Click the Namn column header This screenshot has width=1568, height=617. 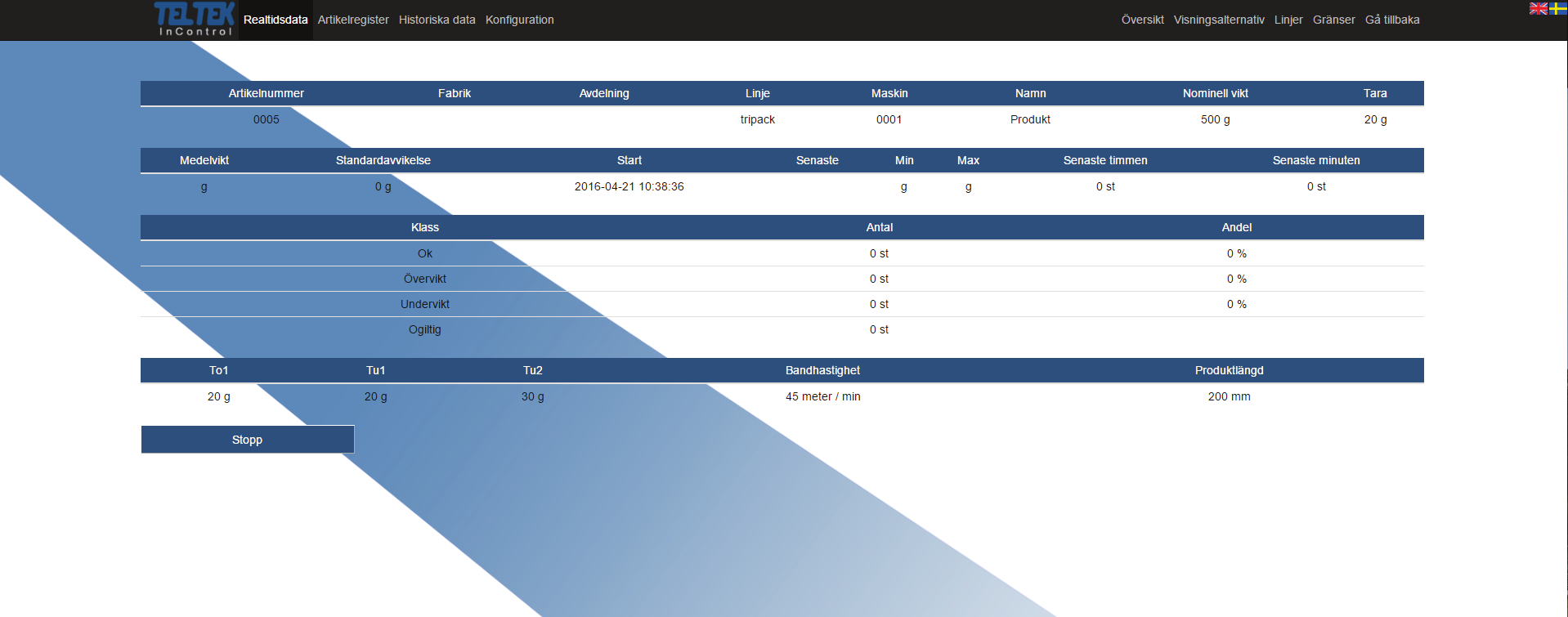[1030, 93]
